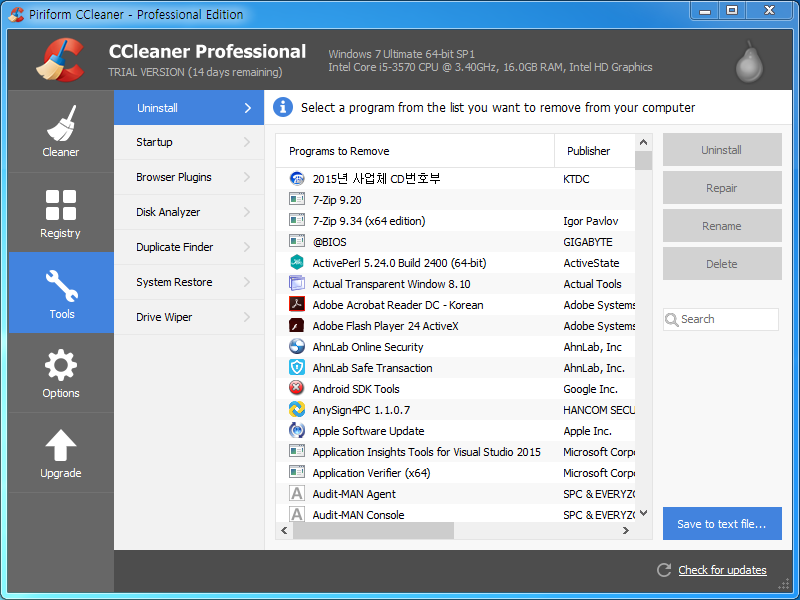
Task: Select Application Insights Tools for Visual Studio 2015
Action: (455, 452)
